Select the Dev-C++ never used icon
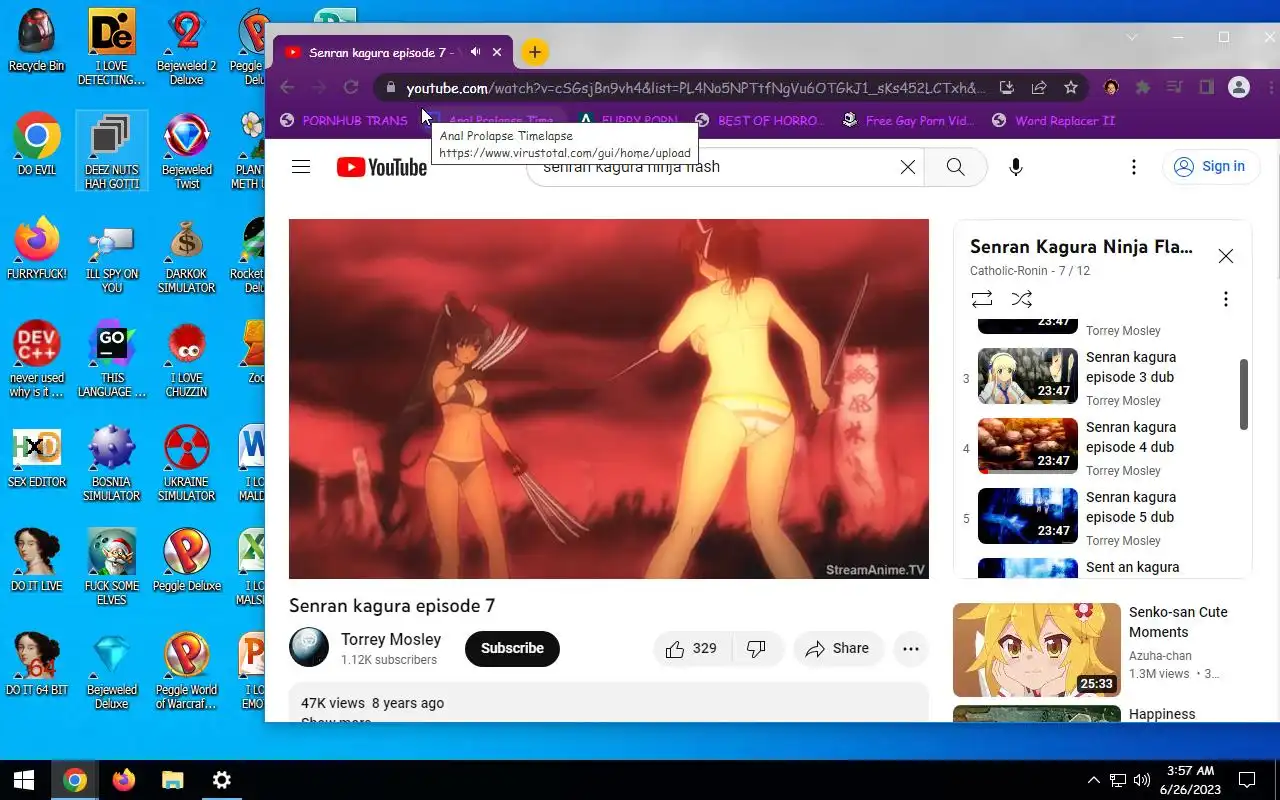The width and height of the screenshot is (1280, 800). pos(37,360)
